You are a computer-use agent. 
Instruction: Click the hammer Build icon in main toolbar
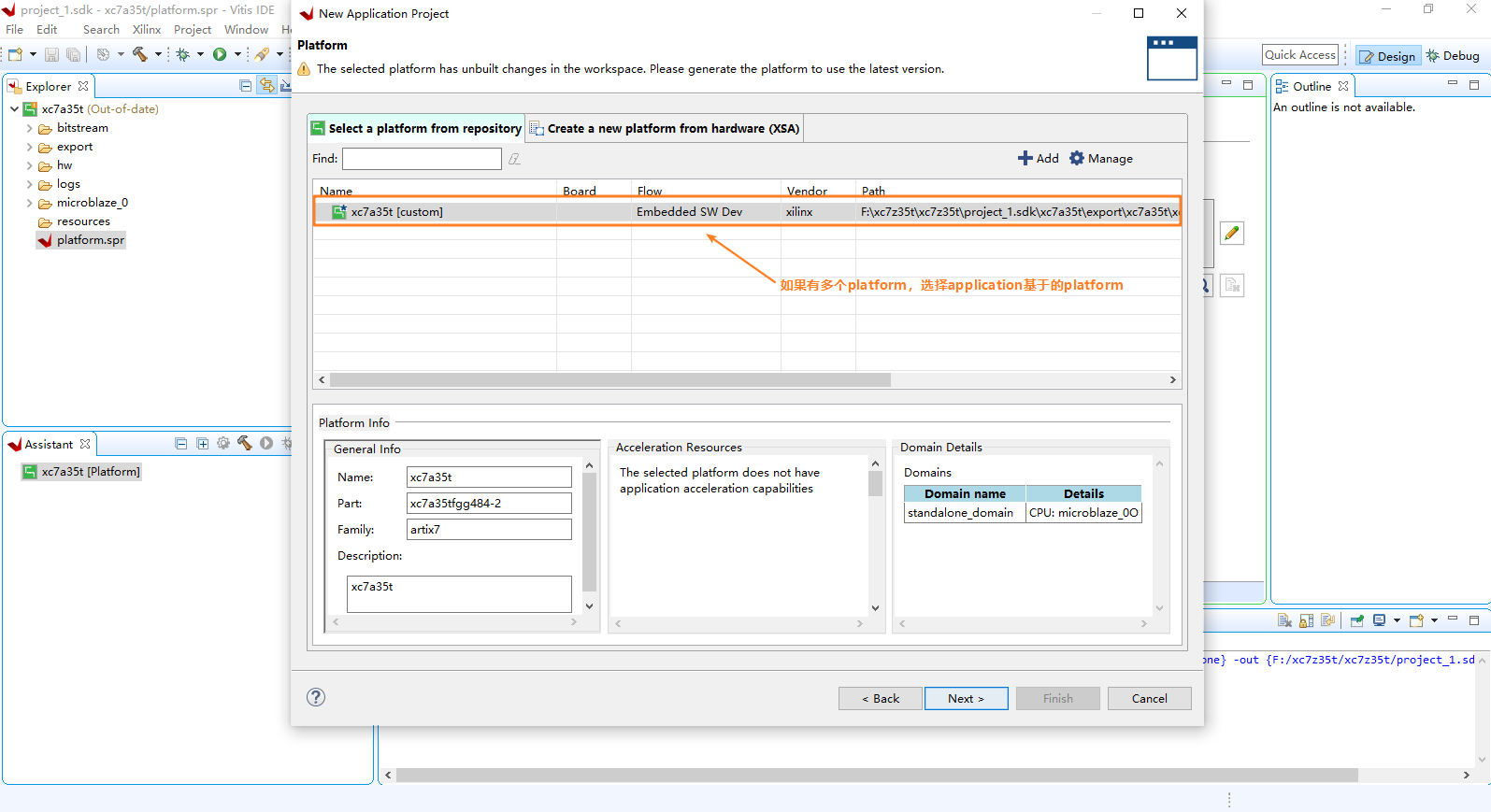tap(140, 54)
